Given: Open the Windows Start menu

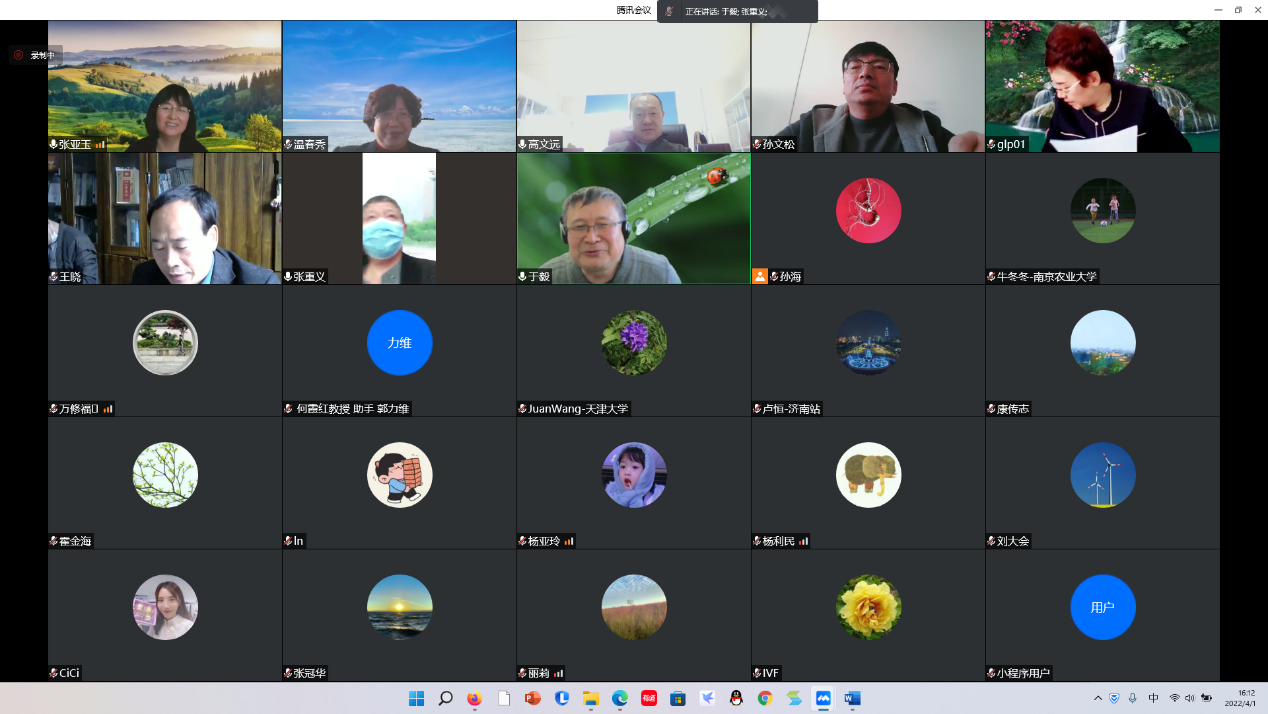Looking at the screenshot, I should pos(416,698).
